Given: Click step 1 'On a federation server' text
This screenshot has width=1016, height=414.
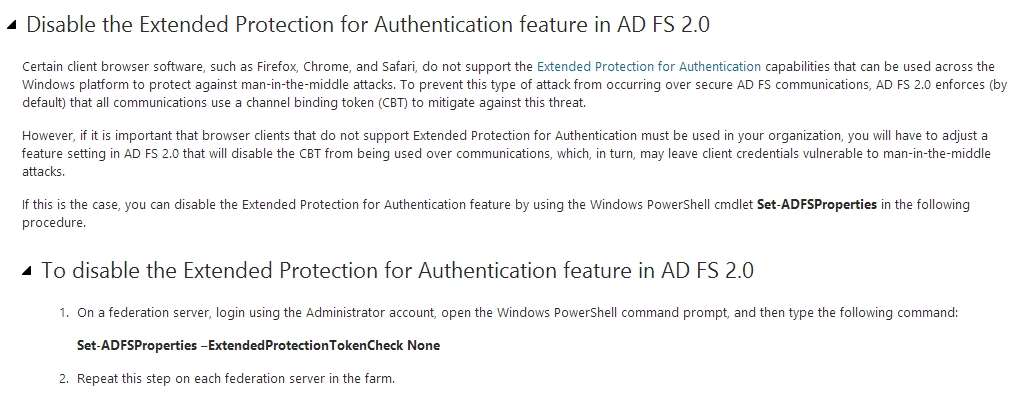Looking at the screenshot, I should pos(517,314).
